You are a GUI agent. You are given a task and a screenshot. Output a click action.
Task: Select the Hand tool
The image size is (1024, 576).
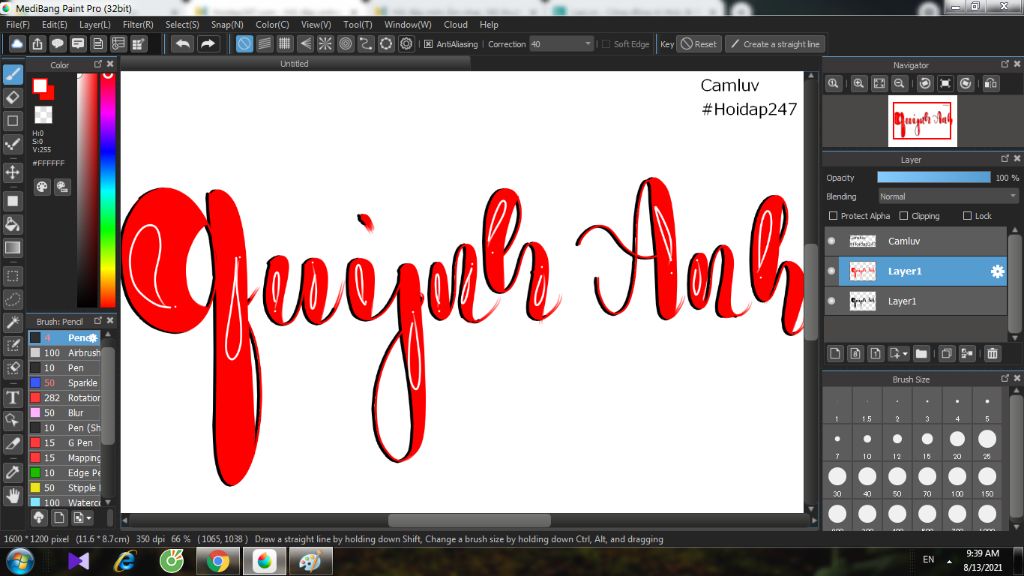tap(12, 496)
